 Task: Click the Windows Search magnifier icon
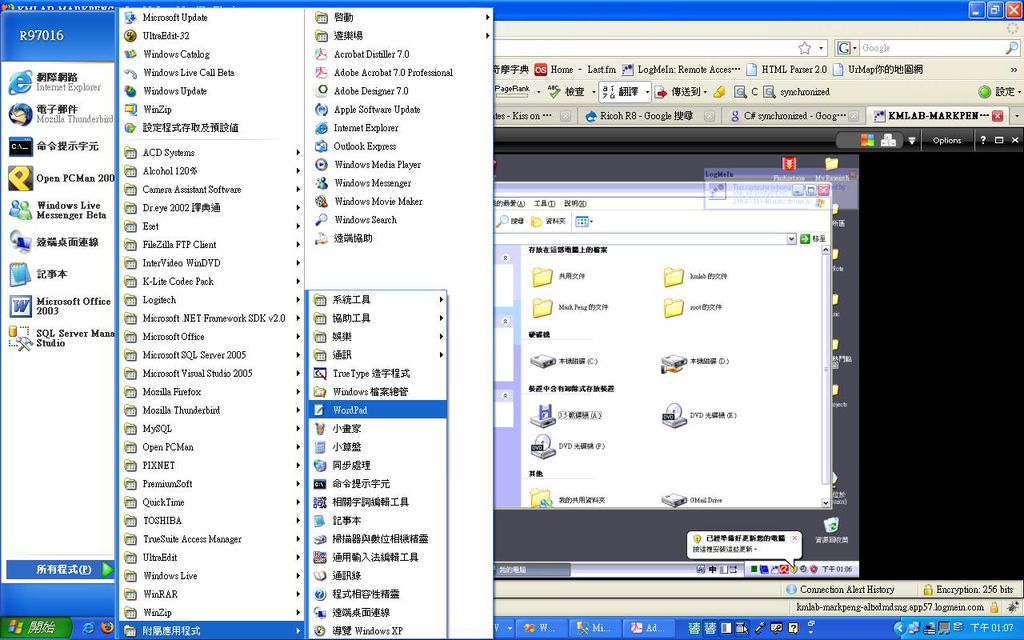click(x=321, y=220)
